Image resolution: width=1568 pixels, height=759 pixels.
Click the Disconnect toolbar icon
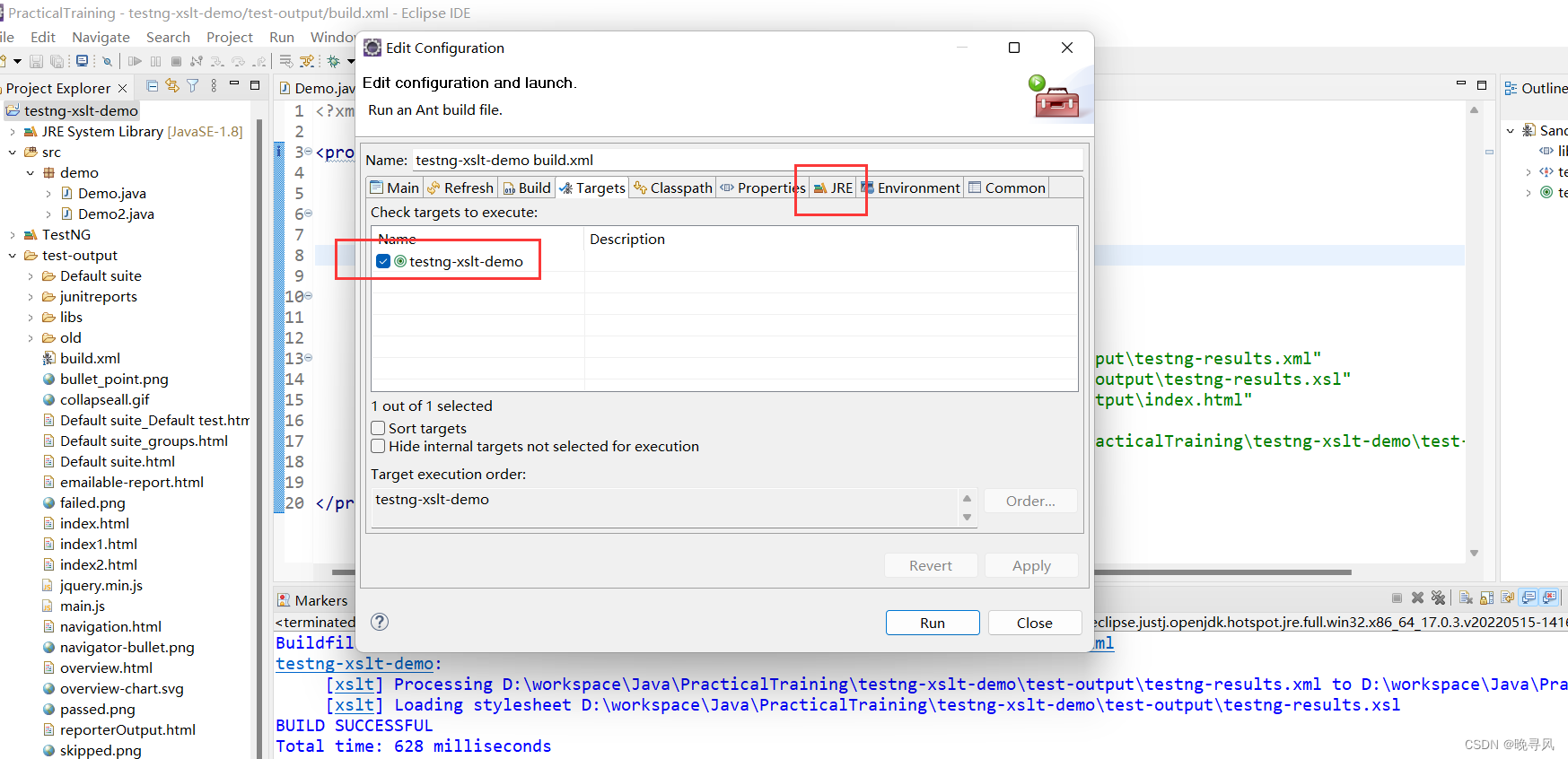pyautogui.click(x=197, y=61)
